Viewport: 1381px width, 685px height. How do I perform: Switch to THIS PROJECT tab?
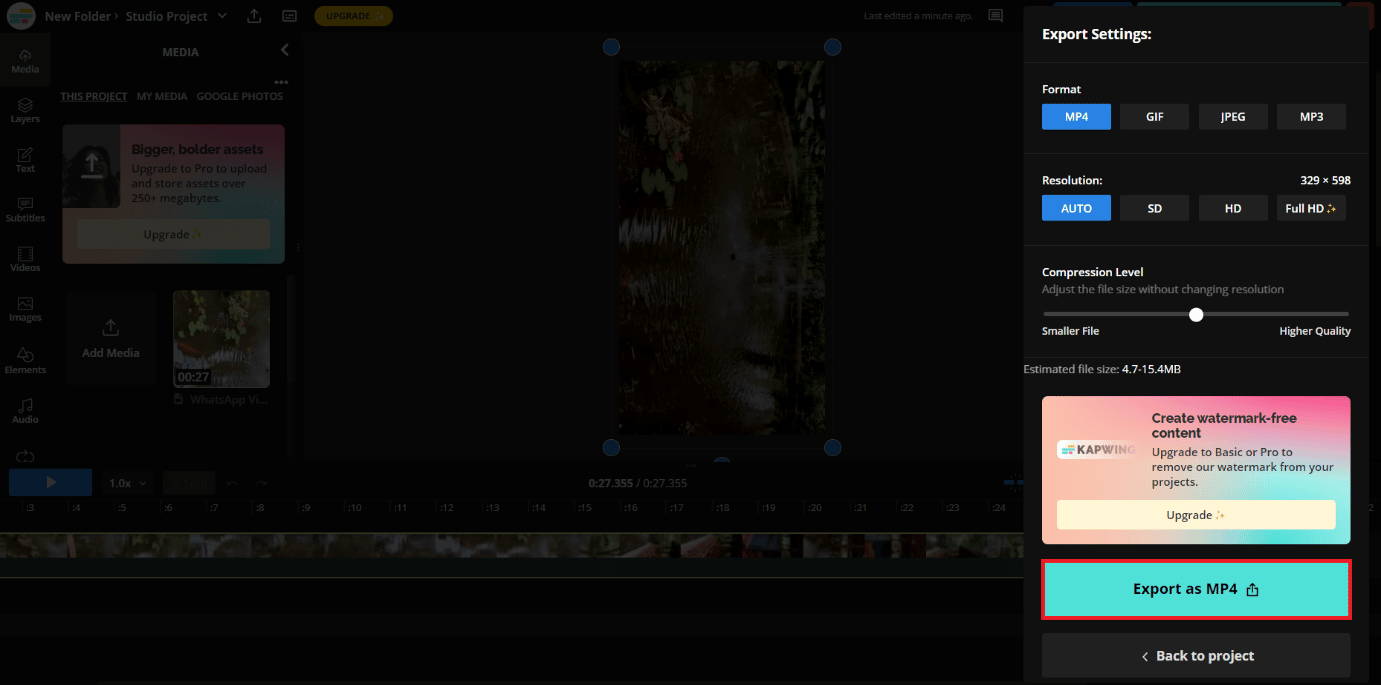(94, 96)
